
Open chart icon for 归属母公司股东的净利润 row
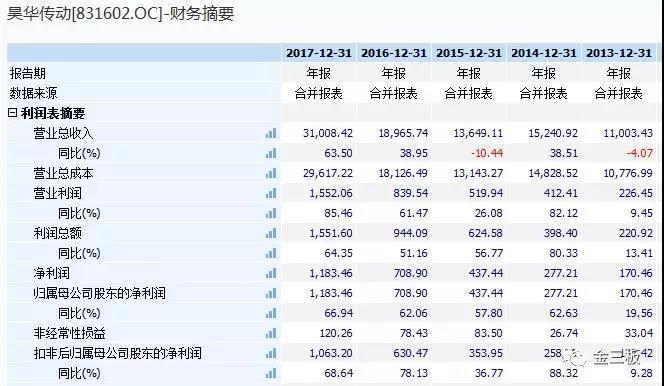[271, 293]
